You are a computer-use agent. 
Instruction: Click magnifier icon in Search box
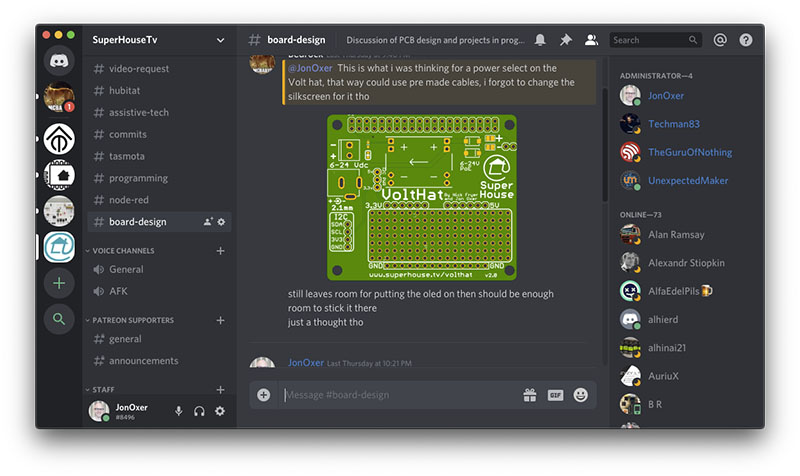click(692, 40)
